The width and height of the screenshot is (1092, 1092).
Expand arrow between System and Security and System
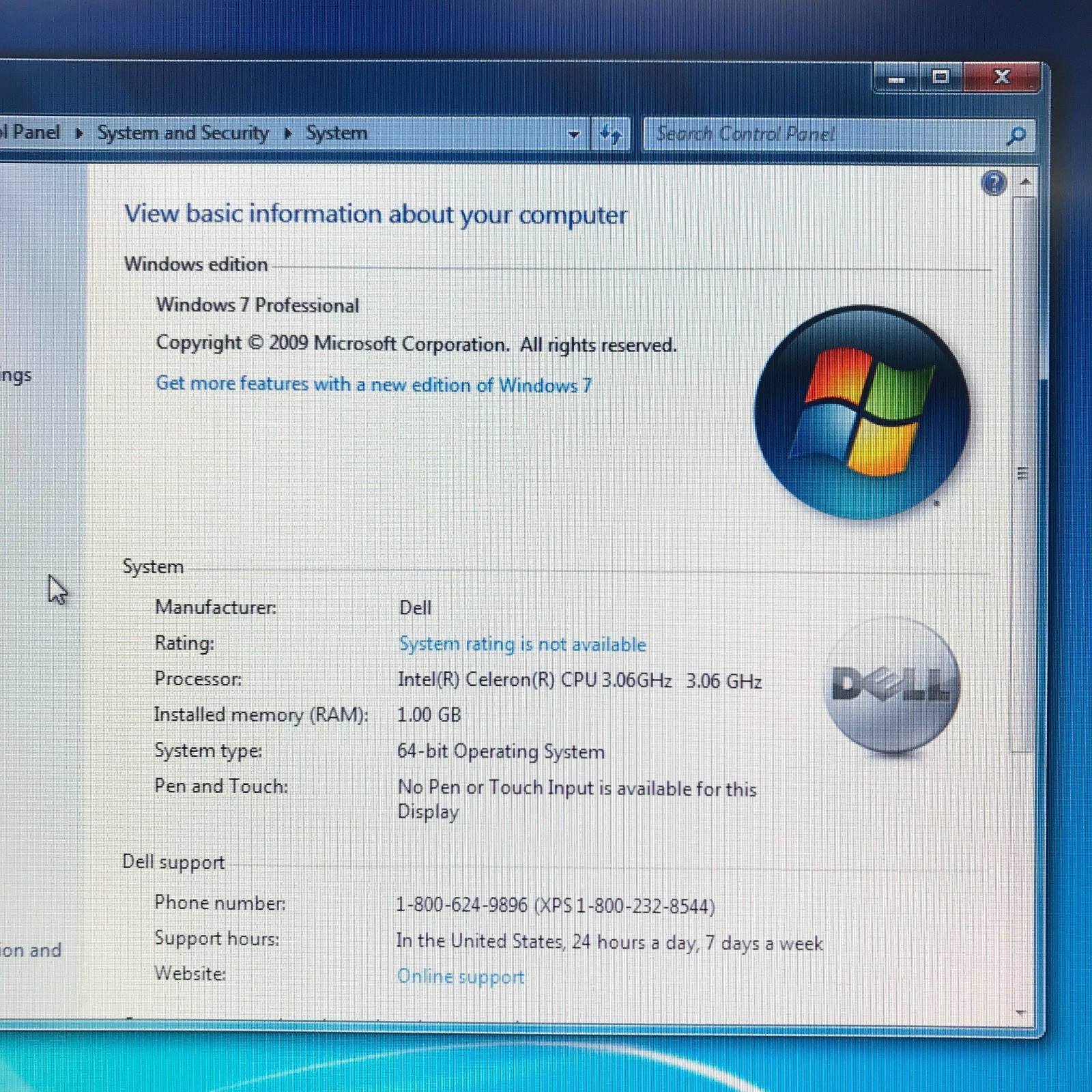[x=288, y=133]
